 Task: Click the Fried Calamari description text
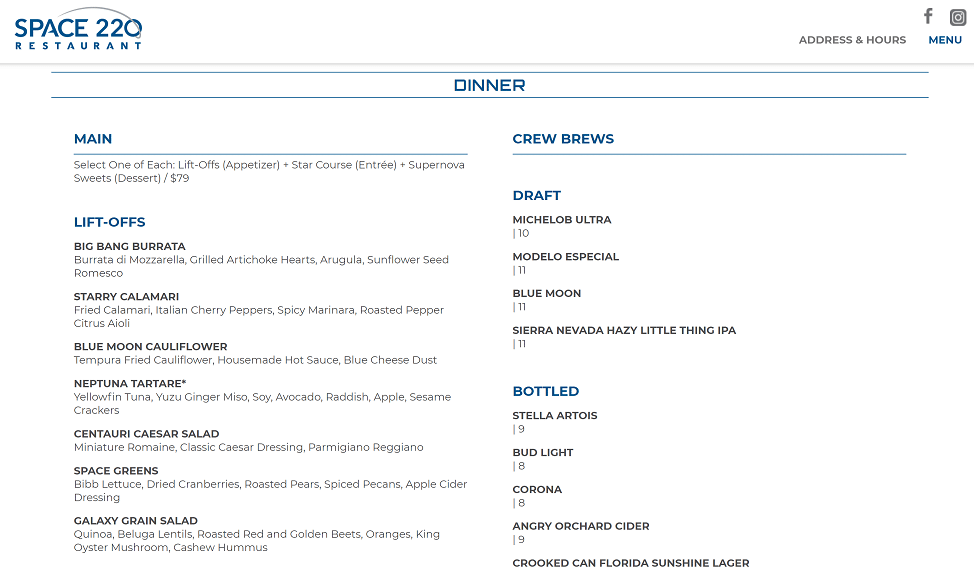(259, 317)
